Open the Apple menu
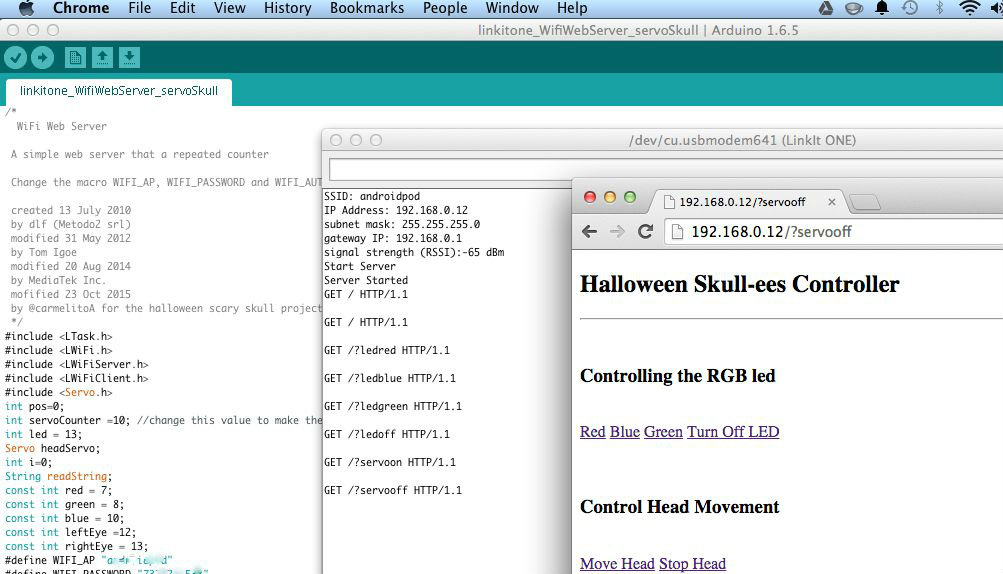Screen dimensions: 1003x574 click(x=26, y=8)
